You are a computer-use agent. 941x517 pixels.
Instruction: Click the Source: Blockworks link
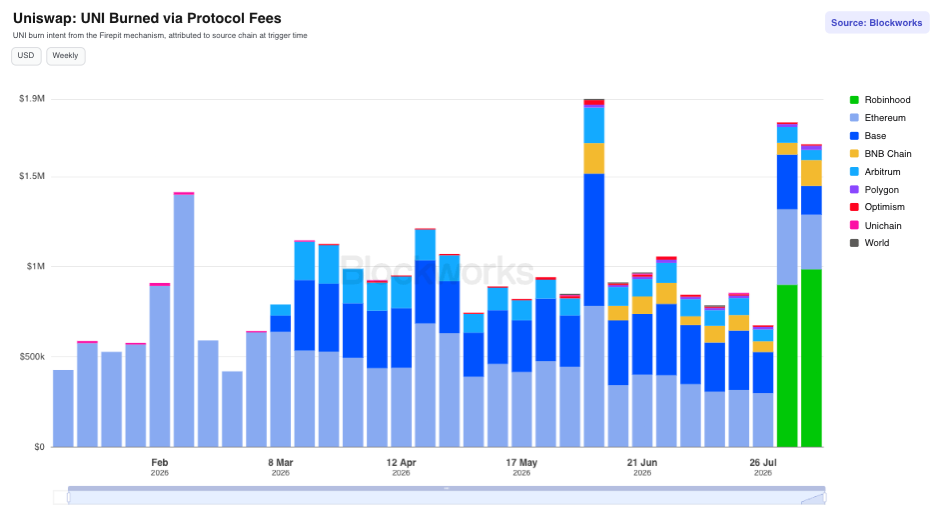(876, 23)
